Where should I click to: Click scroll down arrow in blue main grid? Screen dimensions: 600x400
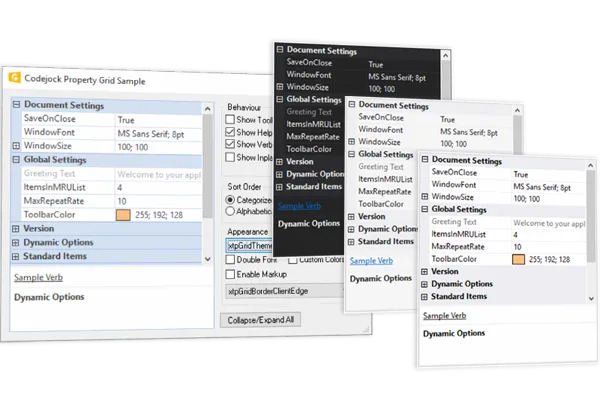(207, 259)
